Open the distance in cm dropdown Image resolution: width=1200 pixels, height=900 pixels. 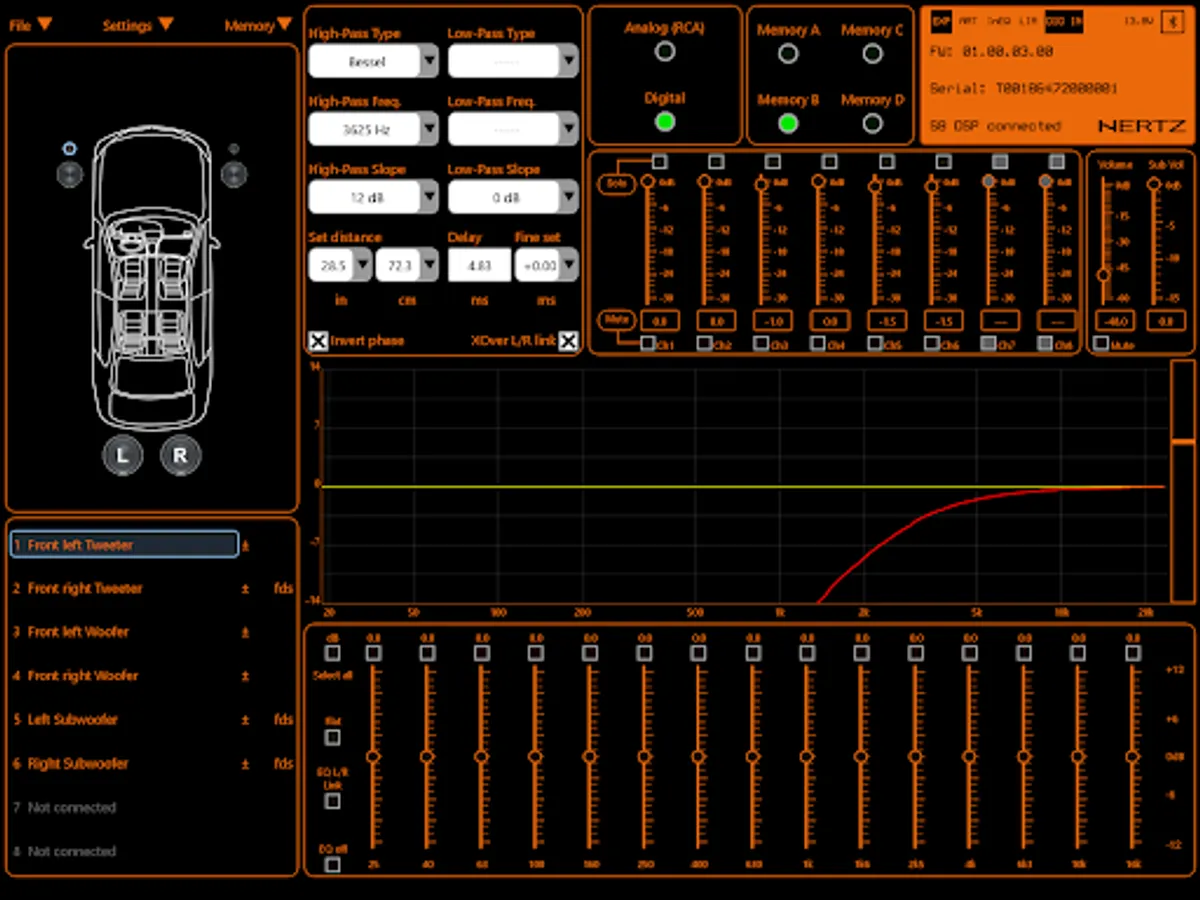click(407, 265)
